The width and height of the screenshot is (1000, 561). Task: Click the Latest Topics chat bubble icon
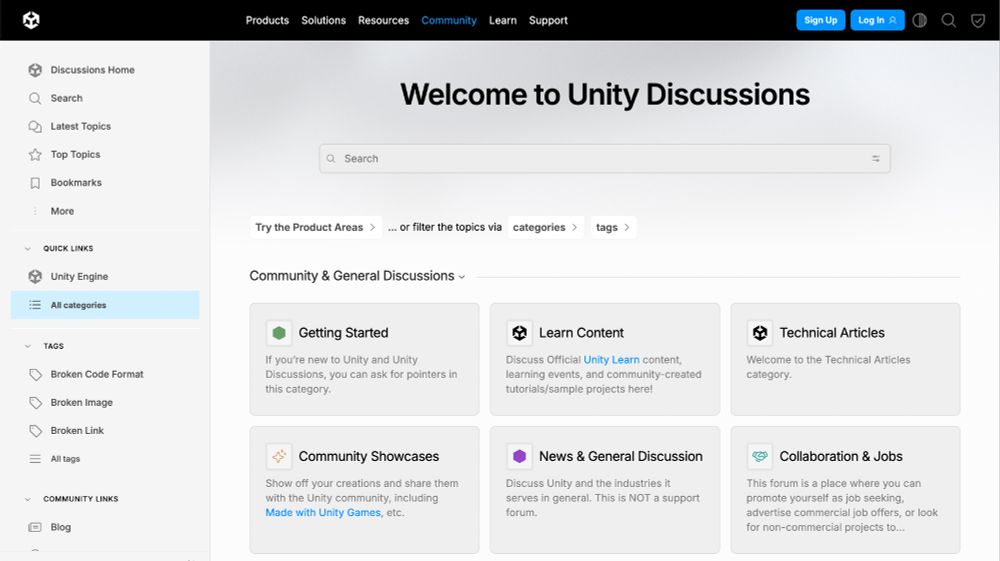[35, 126]
